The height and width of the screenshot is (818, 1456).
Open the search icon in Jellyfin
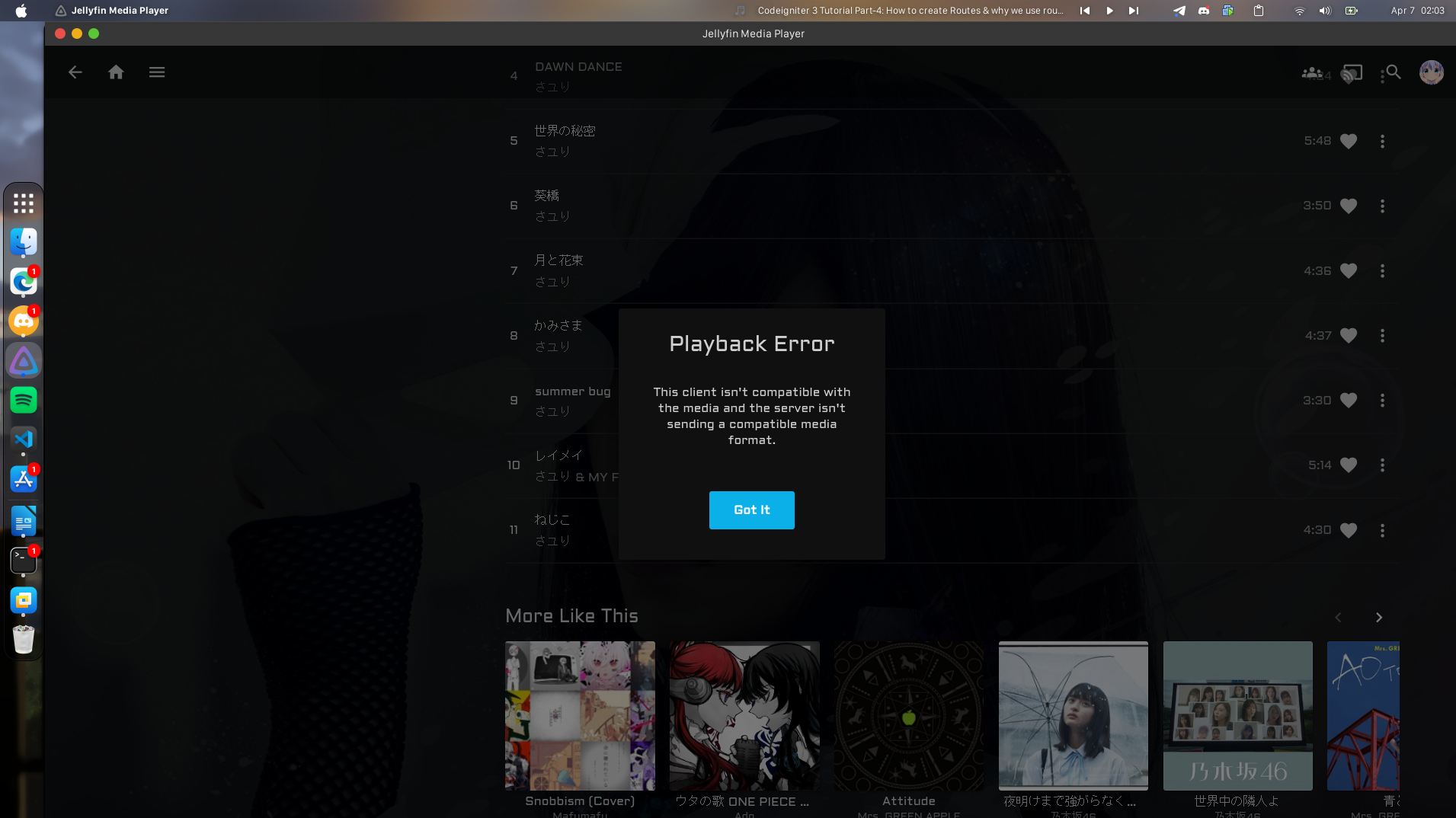[x=1392, y=72]
